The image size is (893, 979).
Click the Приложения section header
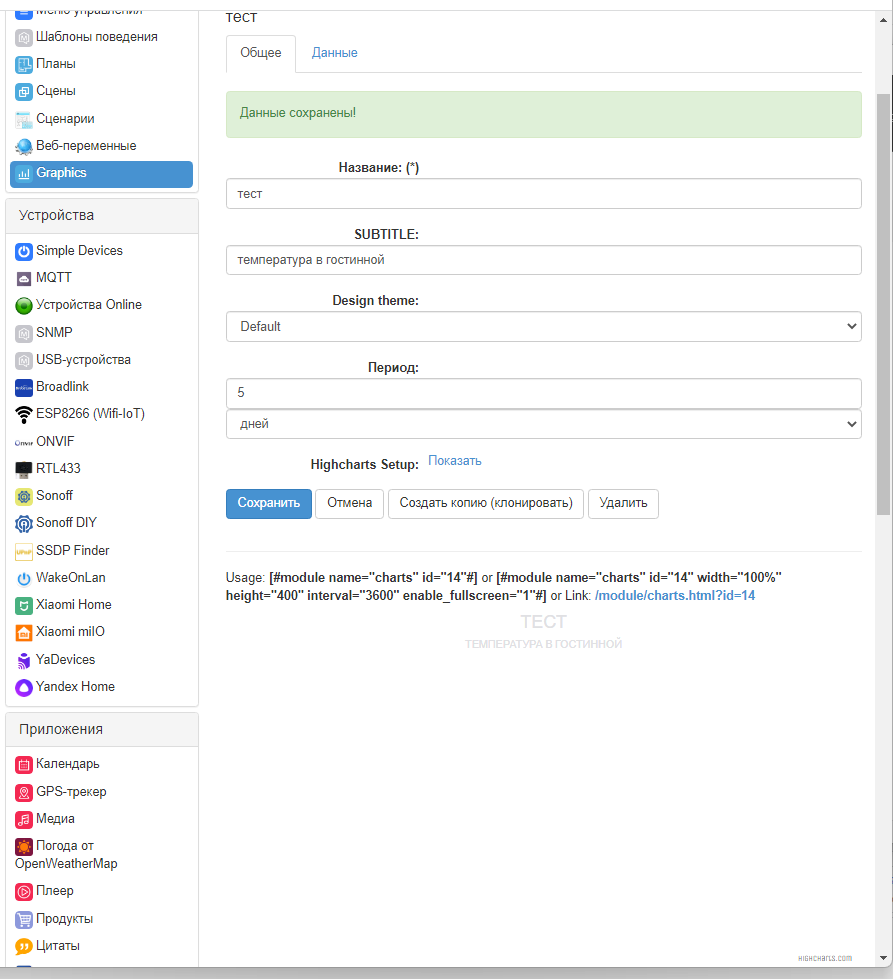click(x=102, y=730)
